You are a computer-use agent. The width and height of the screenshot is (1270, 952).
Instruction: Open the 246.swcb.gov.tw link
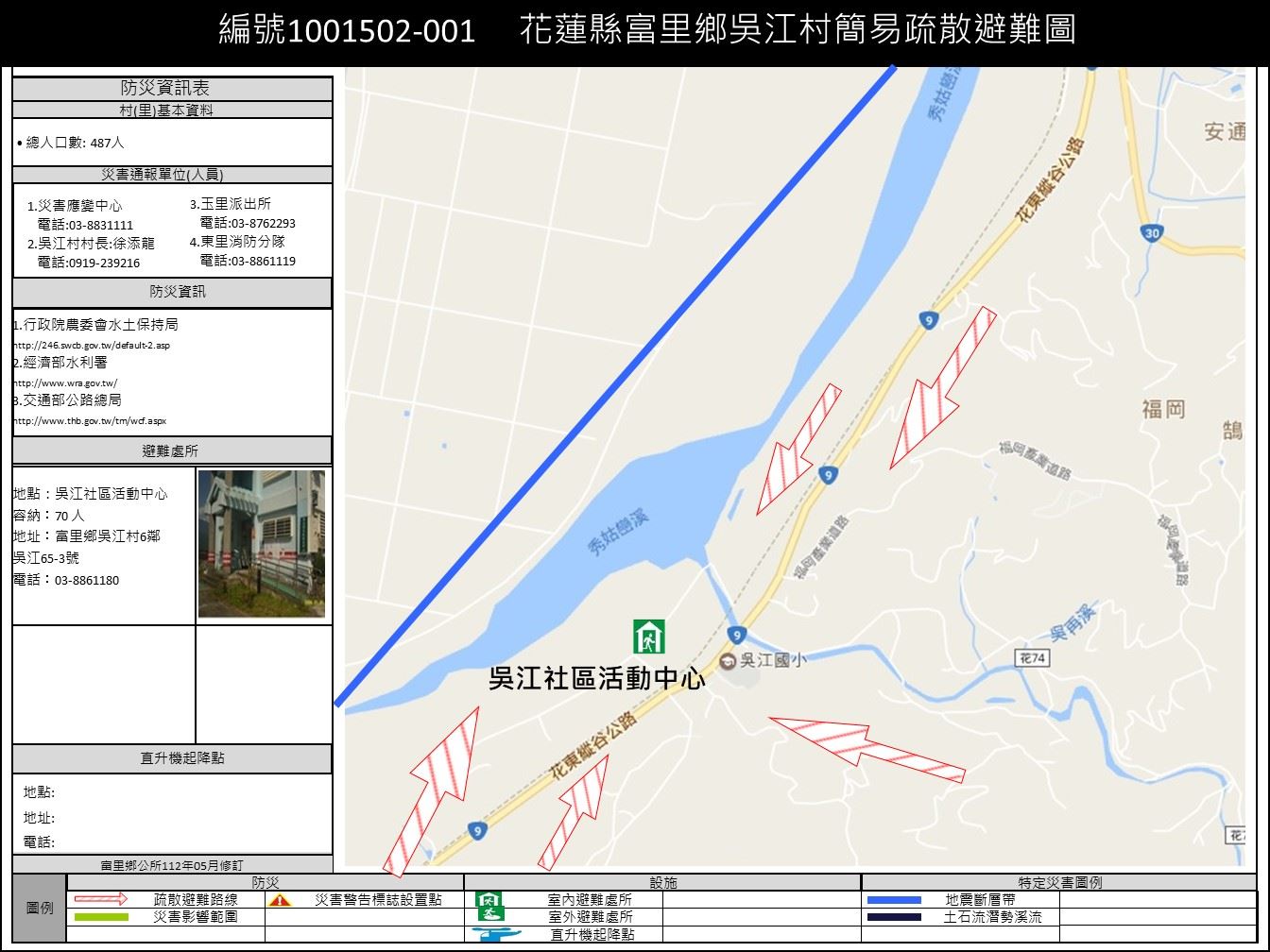click(x=92, y=345)
